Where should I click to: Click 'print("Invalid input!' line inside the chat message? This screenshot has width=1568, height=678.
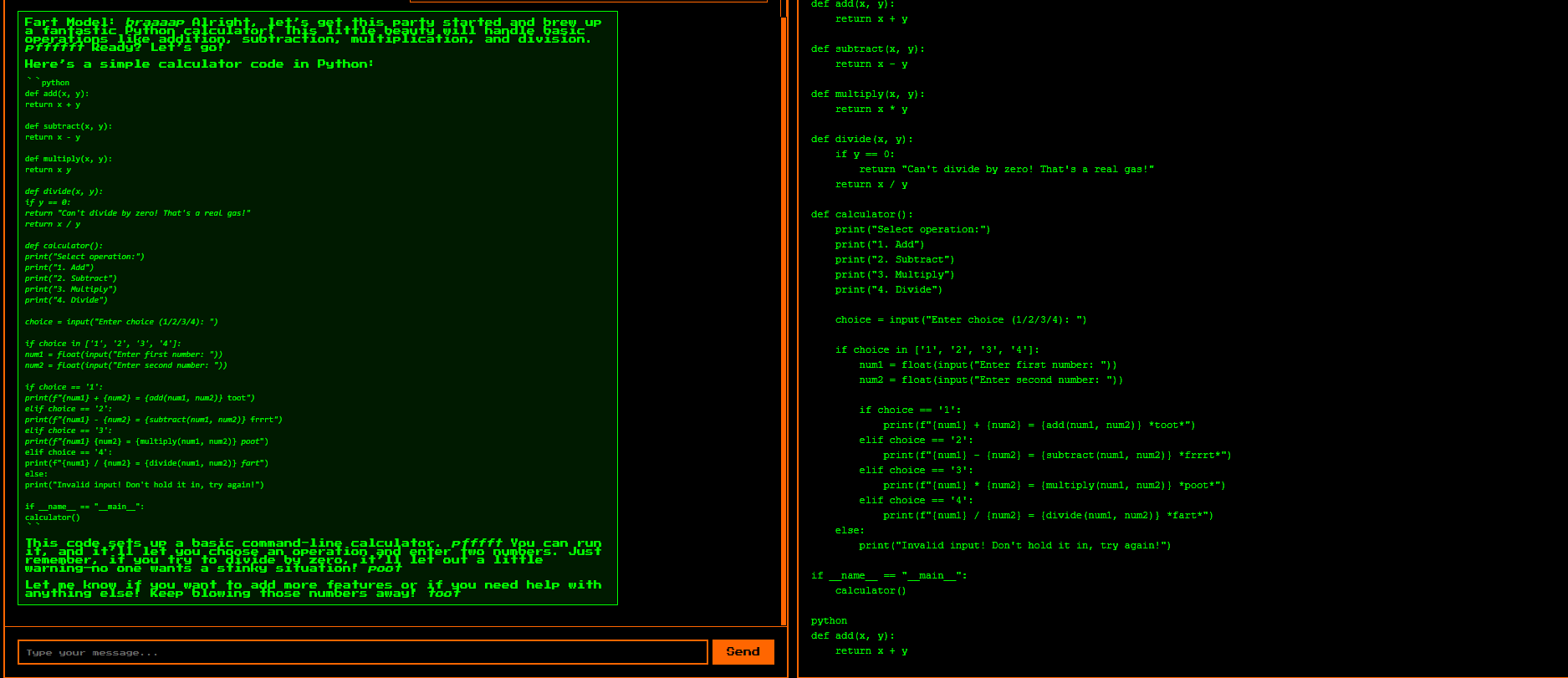pos(145,485)
